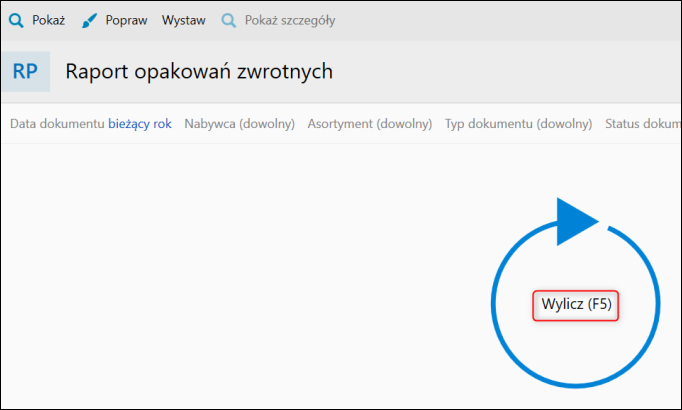Screen dimensions: 682x410
Task: Expand the dowolny value after Typ dokumentu
Action: tap(563, 124)
